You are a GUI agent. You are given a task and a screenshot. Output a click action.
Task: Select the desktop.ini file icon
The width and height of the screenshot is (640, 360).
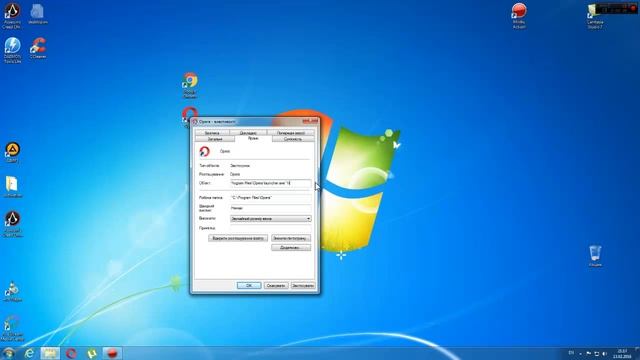click(38, 14)
